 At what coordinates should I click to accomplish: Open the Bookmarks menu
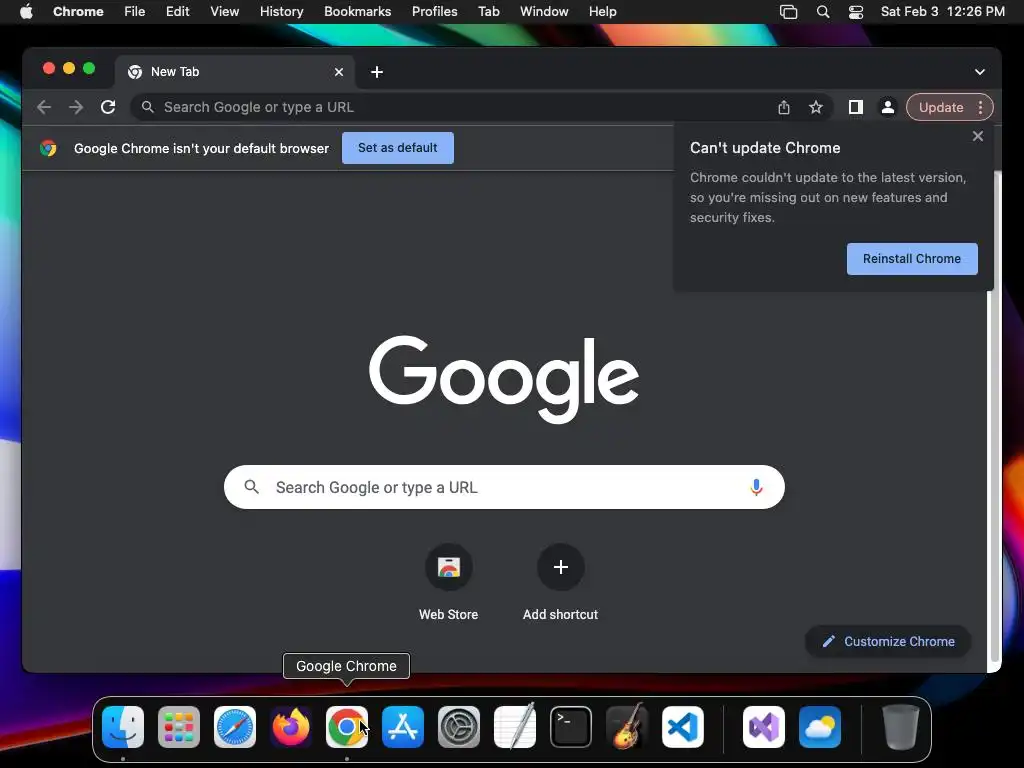point(358,12)
